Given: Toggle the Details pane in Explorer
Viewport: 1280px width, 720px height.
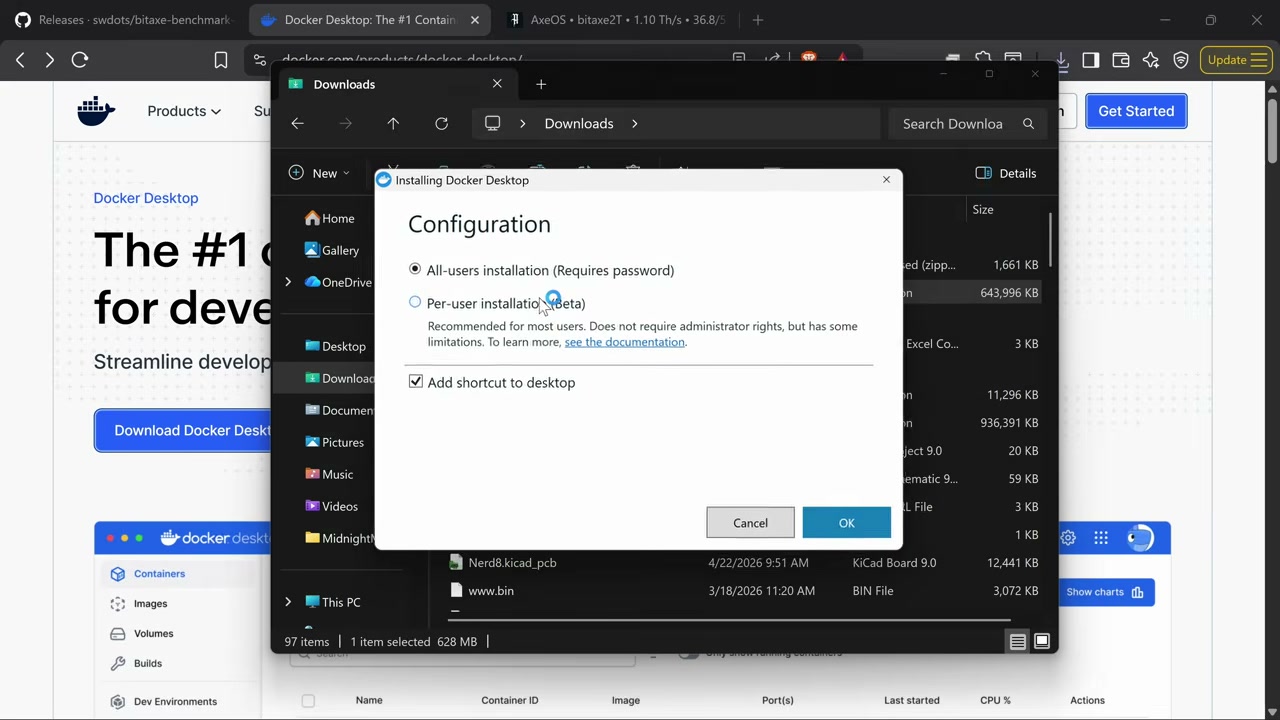Looking at the screenshot, I should 1005,173.
